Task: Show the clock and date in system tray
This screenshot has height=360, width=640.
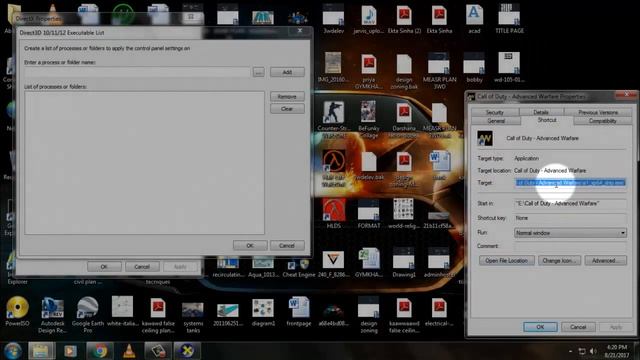Action: [617, 351]
